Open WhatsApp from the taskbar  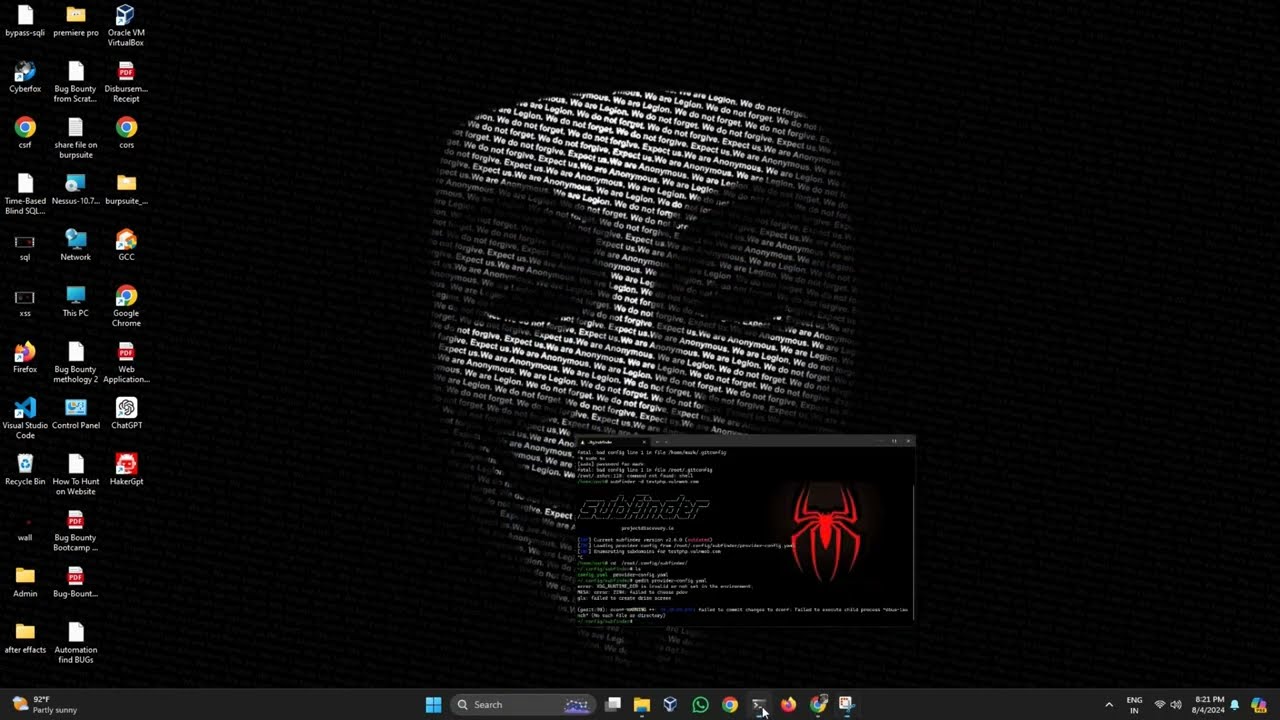700,705
